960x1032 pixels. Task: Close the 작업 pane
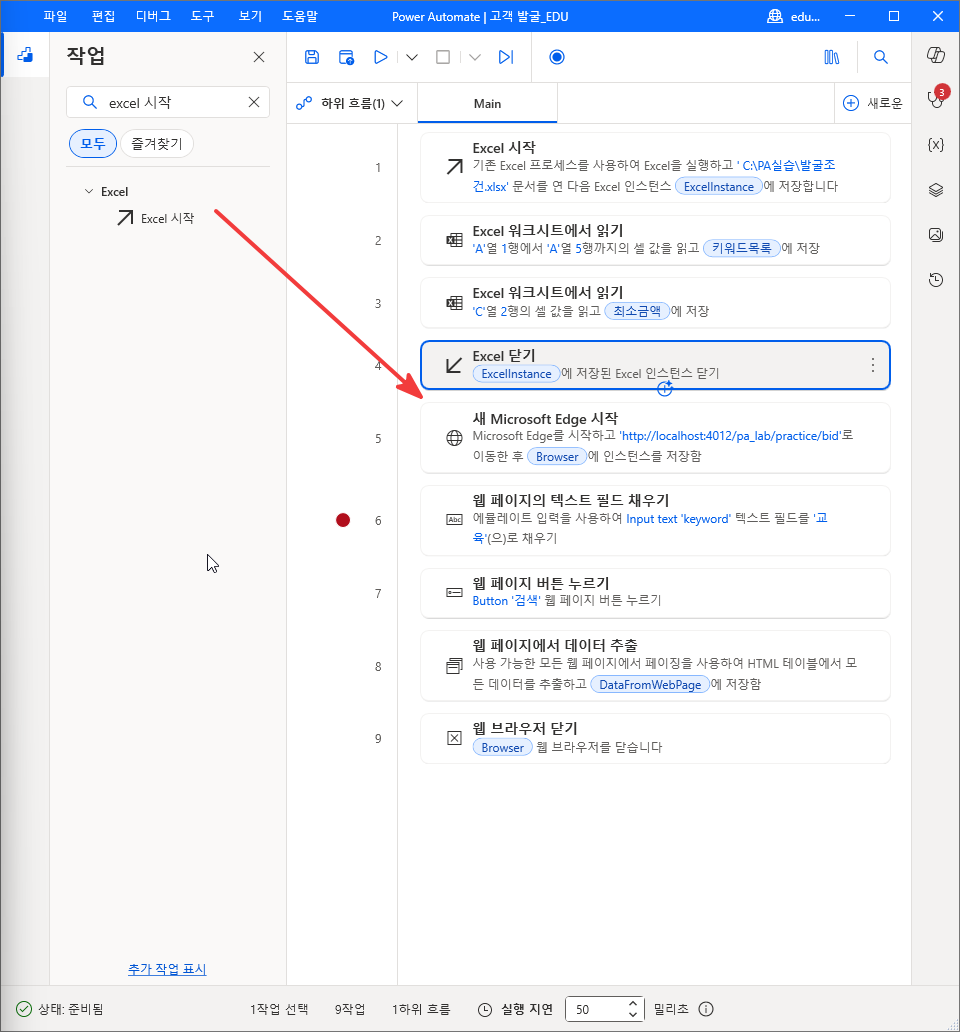tap(259, 57)
